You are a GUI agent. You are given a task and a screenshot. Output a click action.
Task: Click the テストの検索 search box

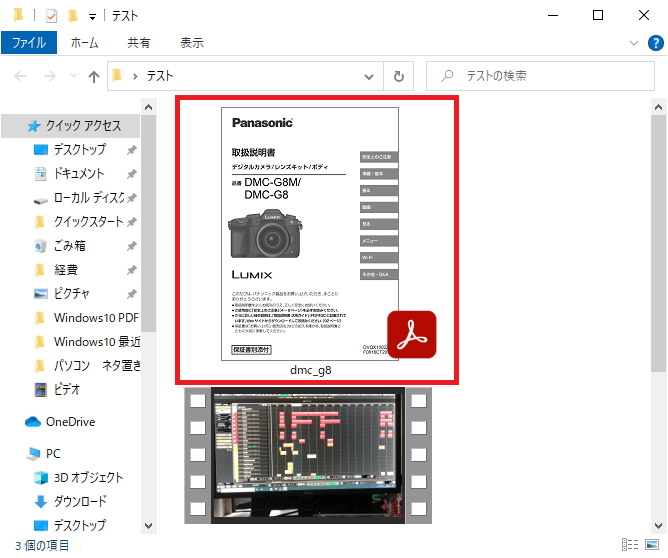(x=540, y=76)
